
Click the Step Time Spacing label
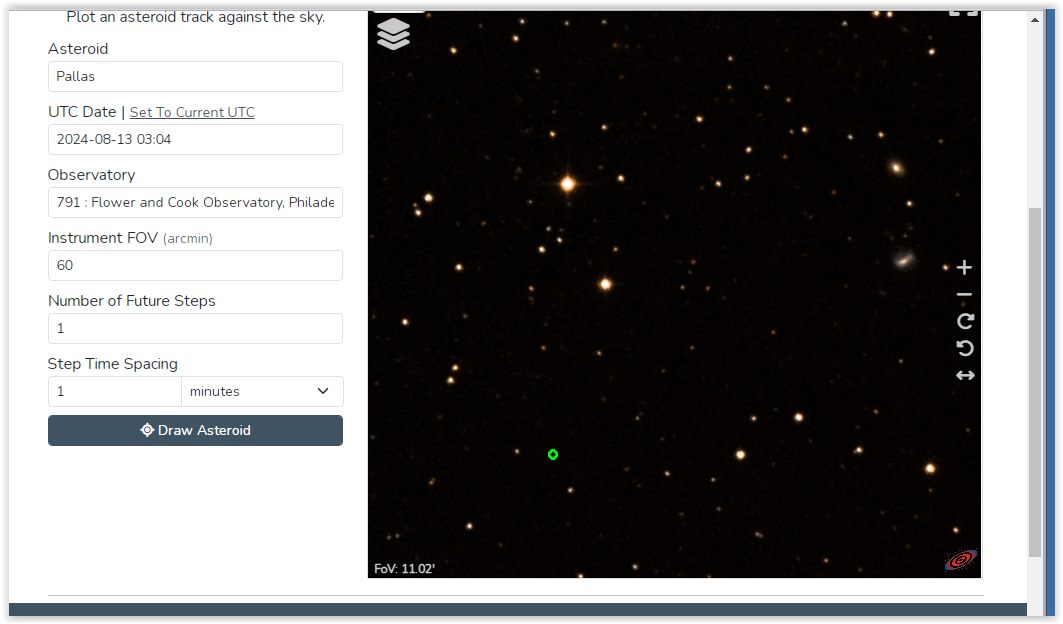coord(113,364)
